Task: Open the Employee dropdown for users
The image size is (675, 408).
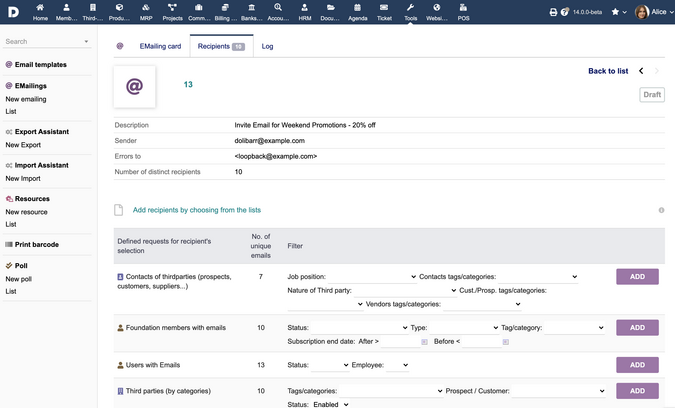Action: click(397, 365)
